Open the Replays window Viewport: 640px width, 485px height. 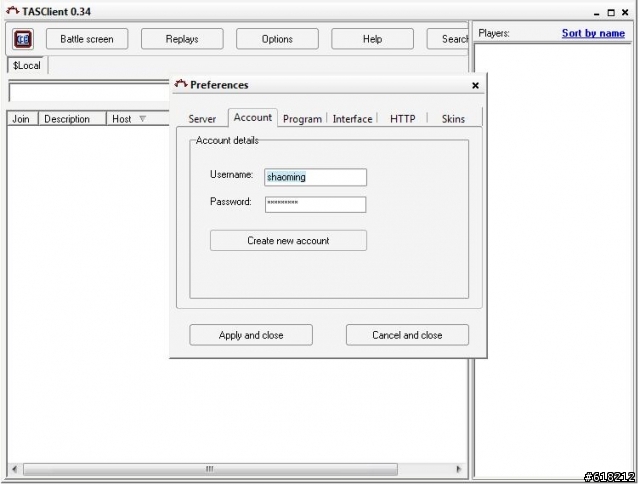[x=182, y=39]
